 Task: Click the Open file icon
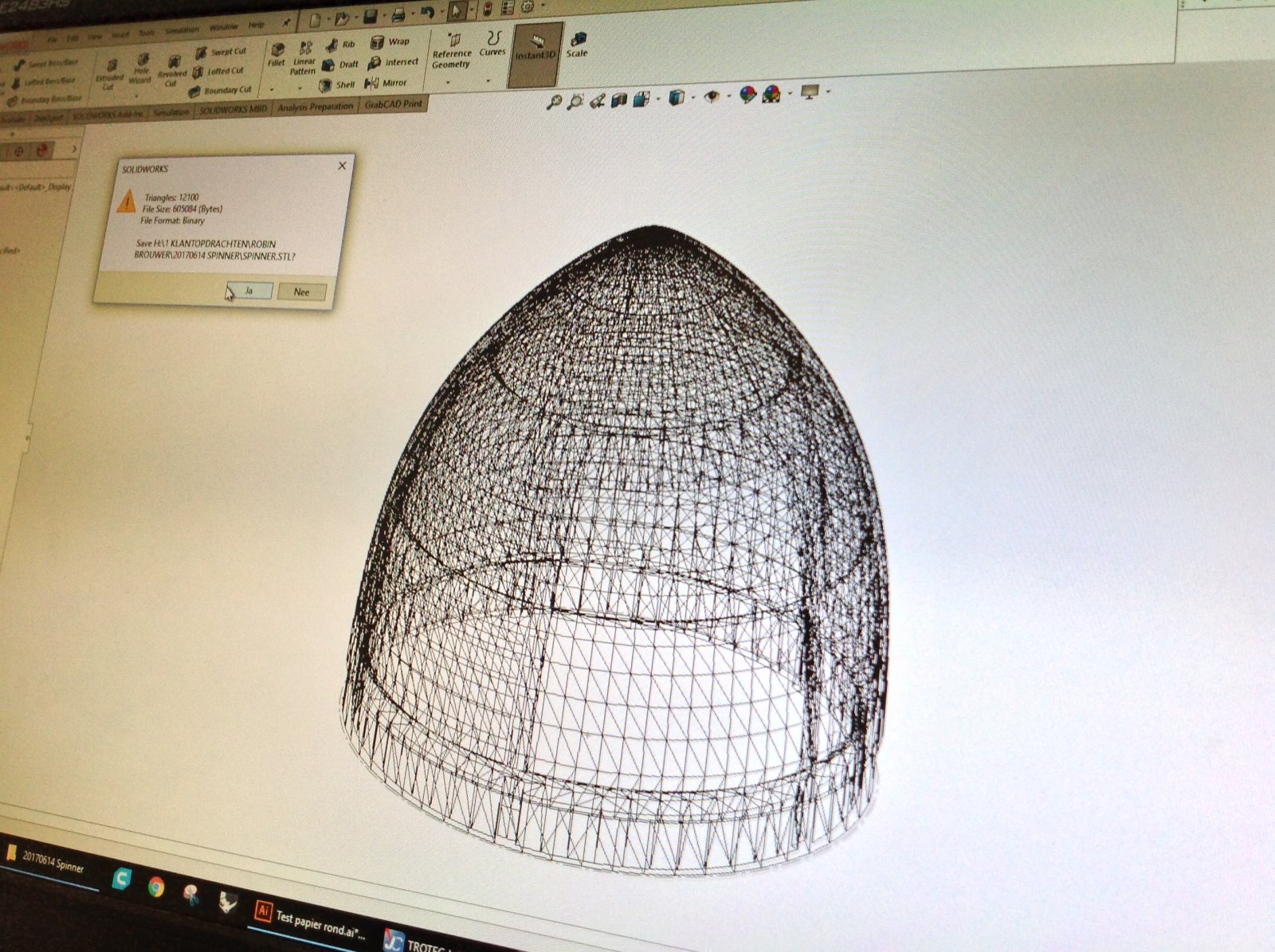[x=341, y=18]
